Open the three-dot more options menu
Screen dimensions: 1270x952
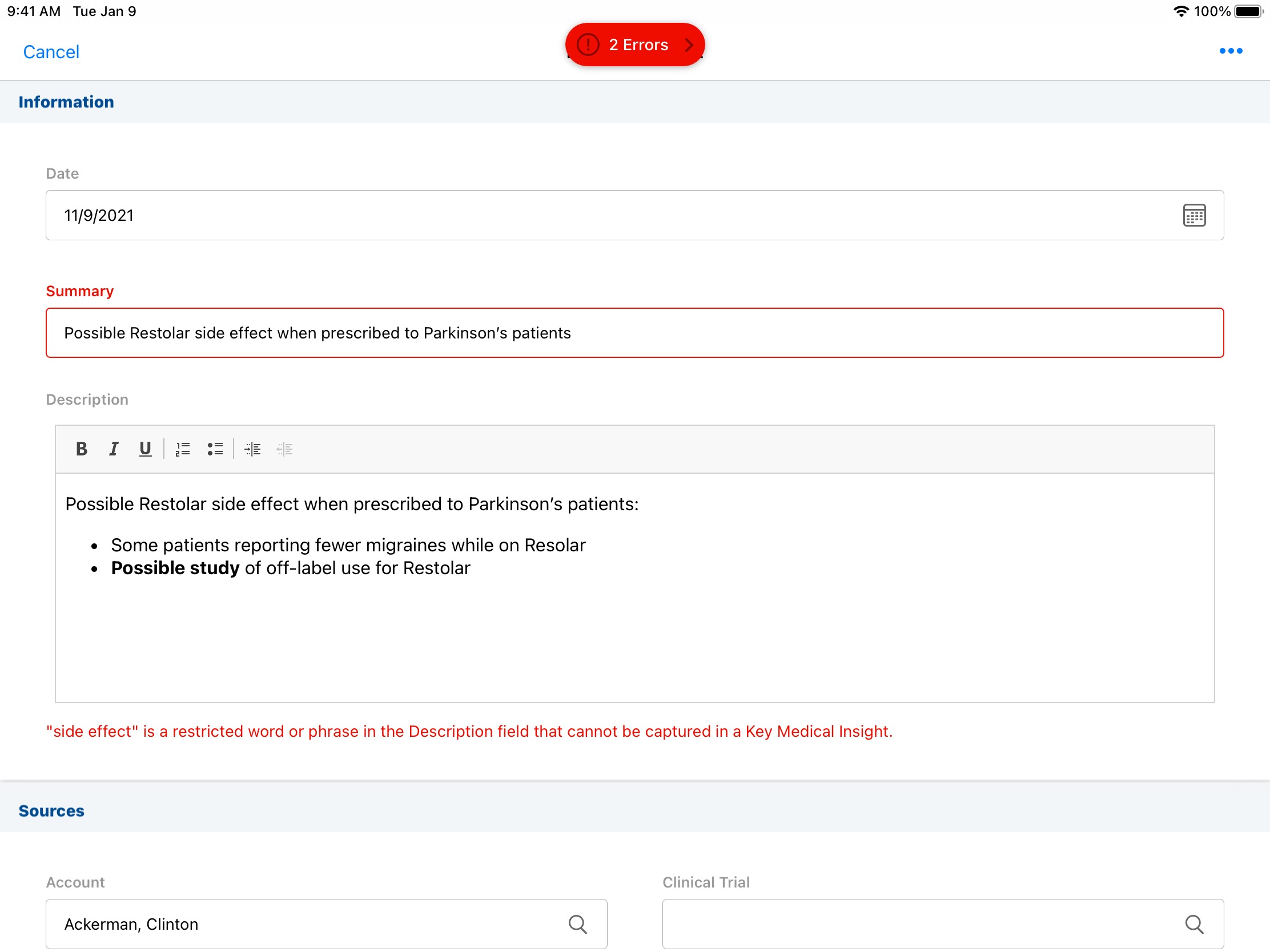tap(1231, 51)
